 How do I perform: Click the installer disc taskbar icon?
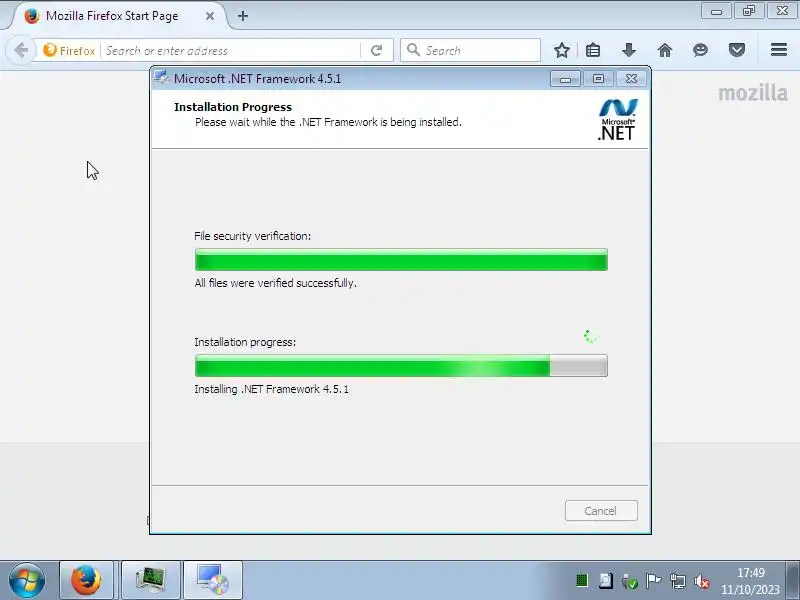click(x=213, y=580)
